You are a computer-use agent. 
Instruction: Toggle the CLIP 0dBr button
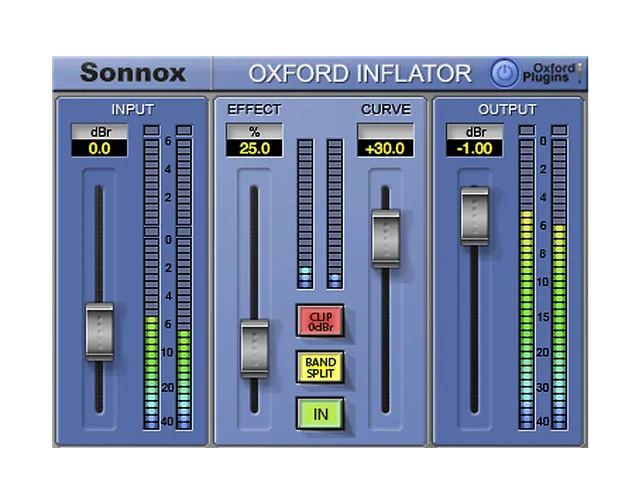click(x=320, y=321)
